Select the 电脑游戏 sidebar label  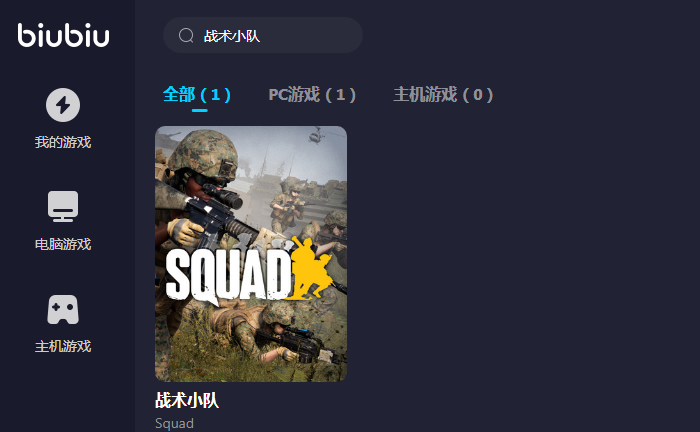point(63,244)
